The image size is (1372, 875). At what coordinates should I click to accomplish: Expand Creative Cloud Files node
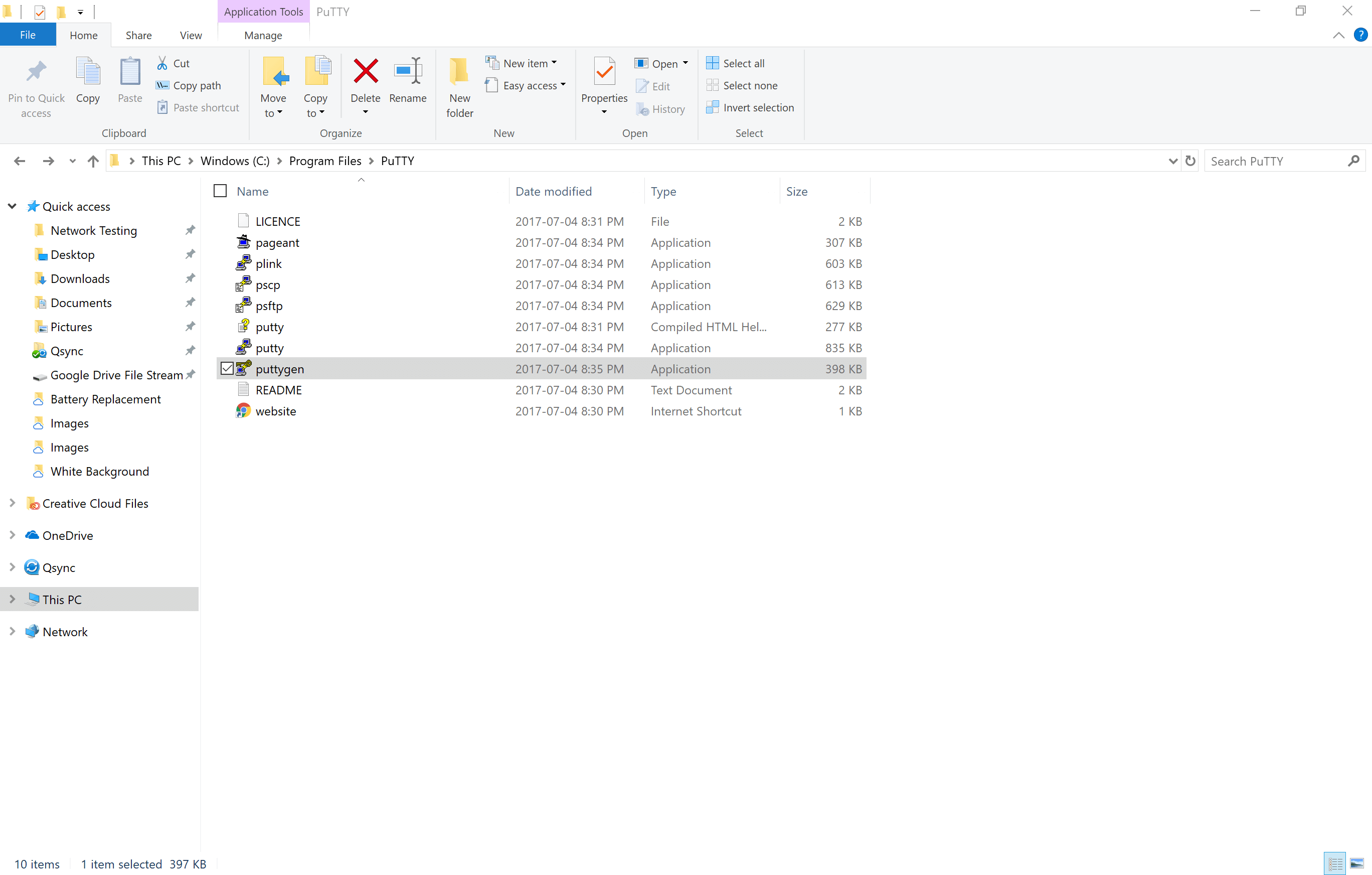(12, 503)
